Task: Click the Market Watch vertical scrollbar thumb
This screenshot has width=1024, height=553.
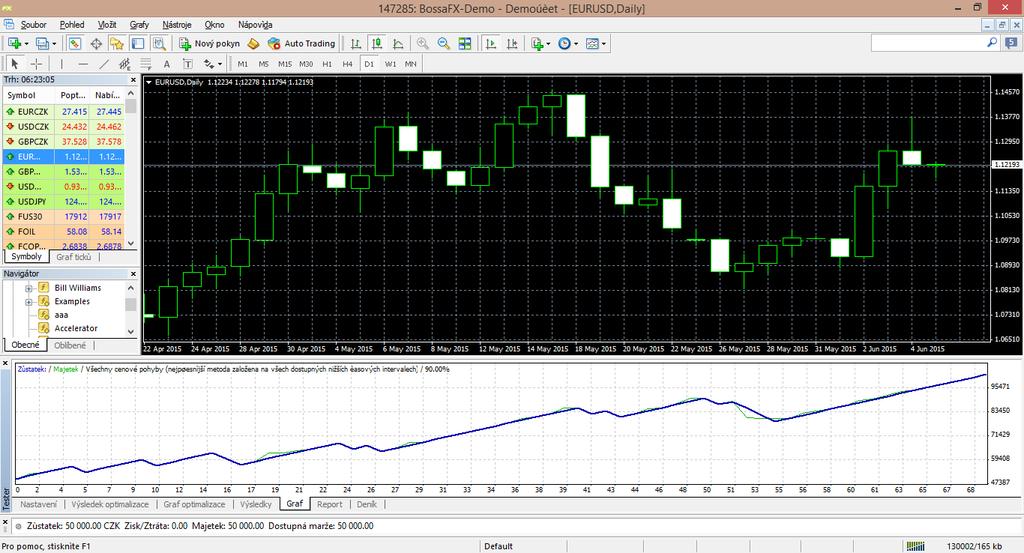Action: click(131, 106)
